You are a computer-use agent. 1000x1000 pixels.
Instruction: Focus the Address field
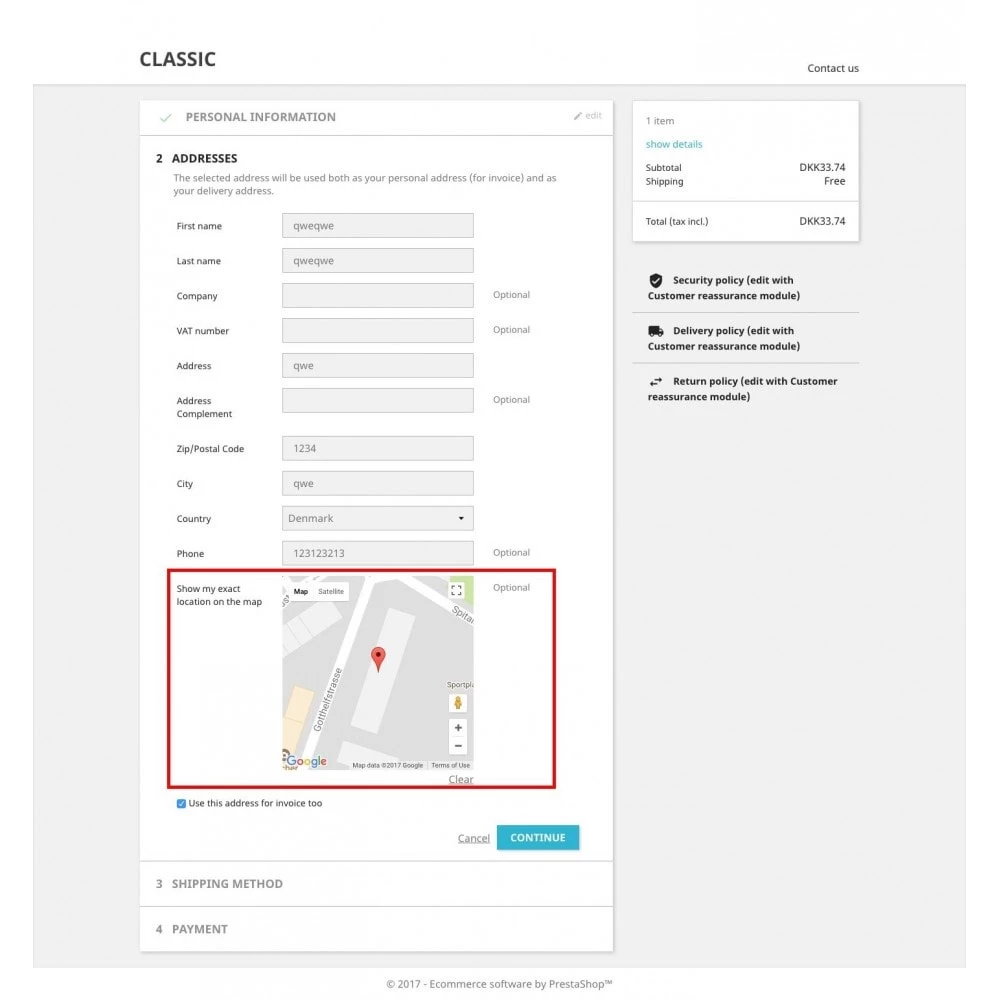pos(378,366)
